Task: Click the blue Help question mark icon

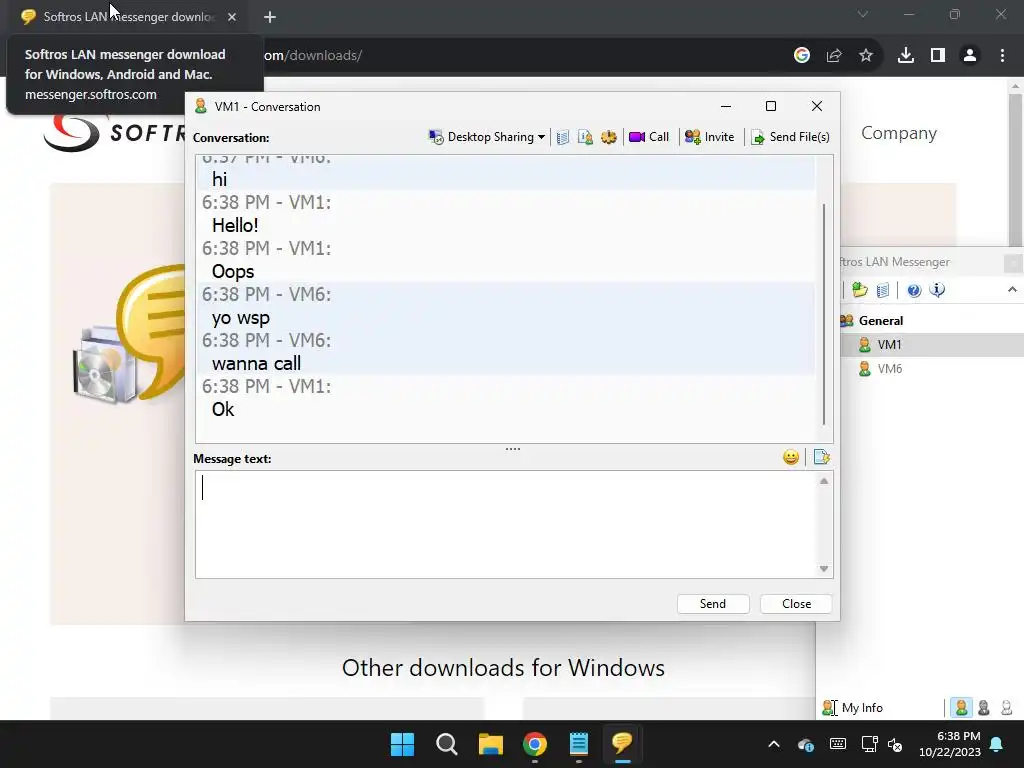Action: pos(914,290)
